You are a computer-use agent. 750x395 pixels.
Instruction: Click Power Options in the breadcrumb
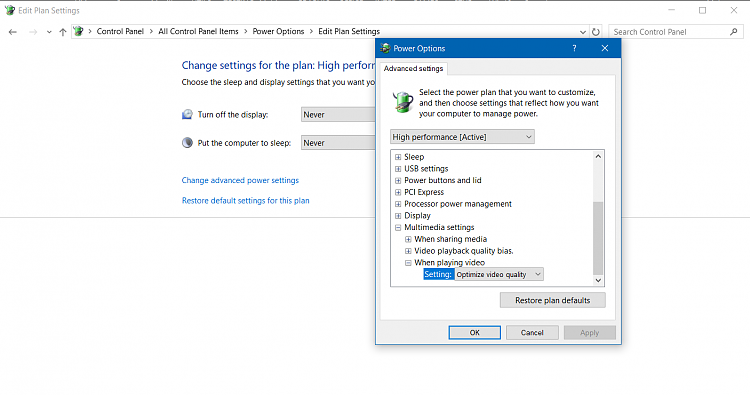278,32
